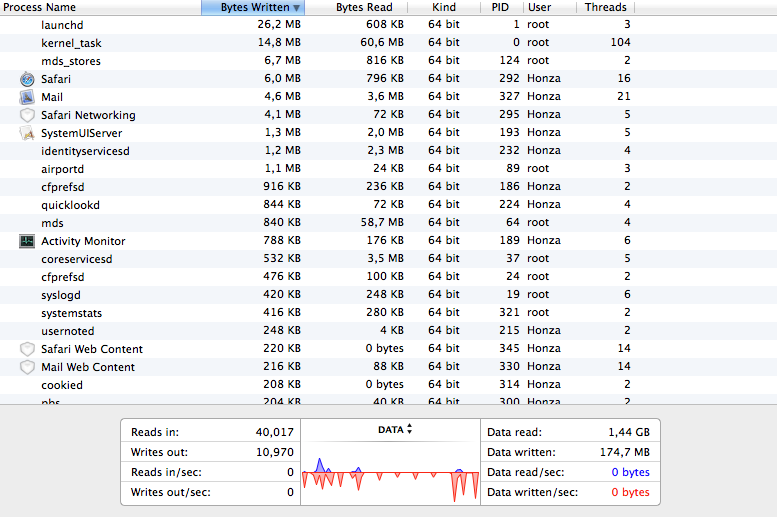
Task: Sort by the Bytes Written column
Action: pyautogui.click(x=253, y=7)
